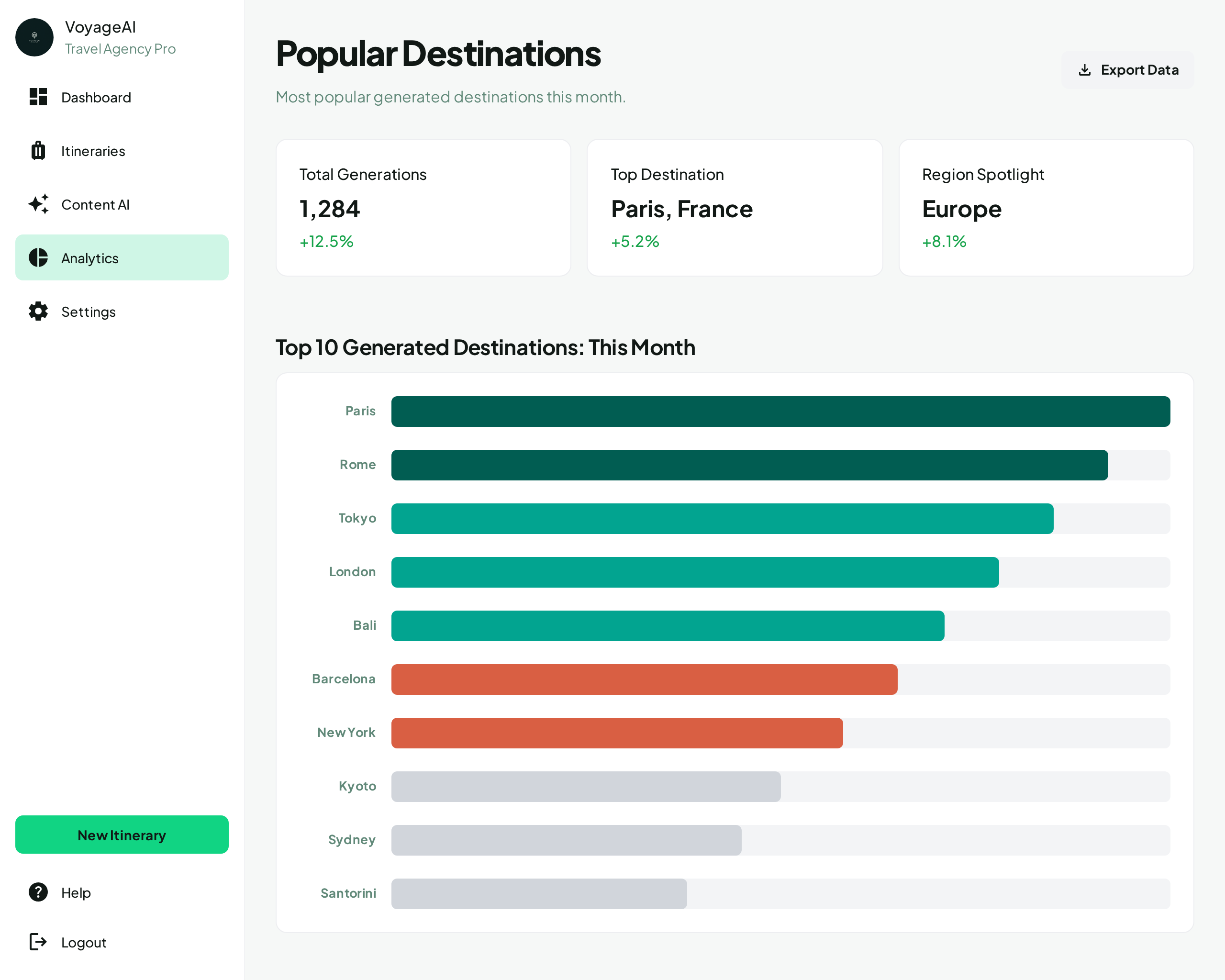Click the download icon on Export Data
1225x980 pixels.
click(1086, 69)
